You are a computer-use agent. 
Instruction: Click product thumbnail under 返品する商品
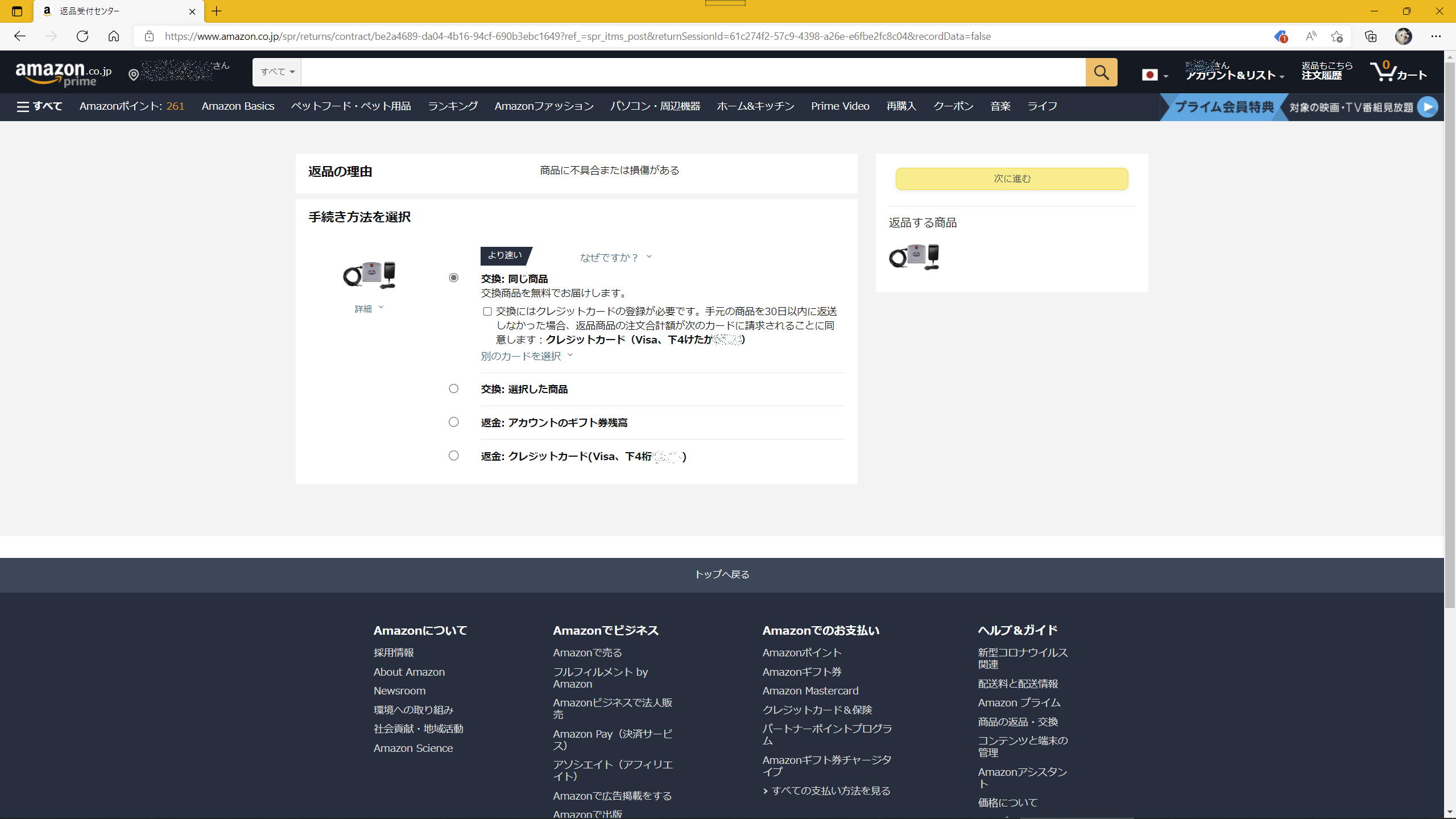click(x=914, y=257)
